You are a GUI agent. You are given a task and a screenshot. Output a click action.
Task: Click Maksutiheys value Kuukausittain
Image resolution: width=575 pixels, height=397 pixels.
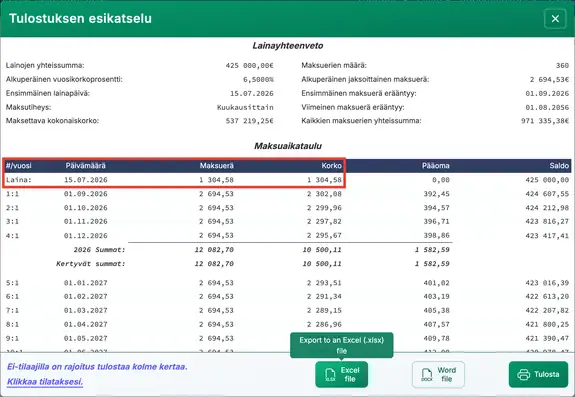(245, 107)
